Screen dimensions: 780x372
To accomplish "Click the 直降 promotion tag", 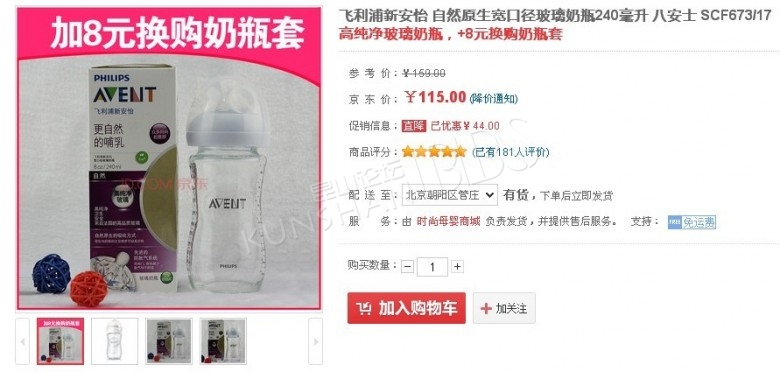I will coord(414,126).
